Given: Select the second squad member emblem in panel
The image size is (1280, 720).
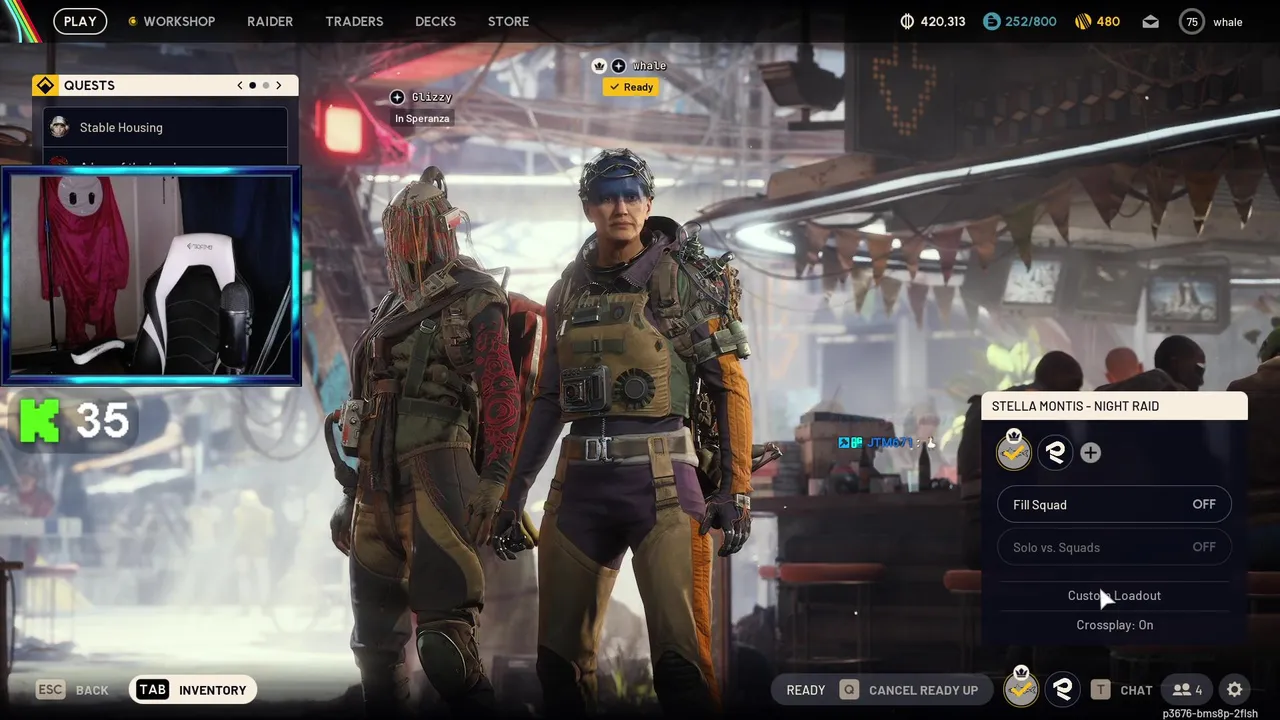Looking at the screenshot, I should click(1055, 452).
